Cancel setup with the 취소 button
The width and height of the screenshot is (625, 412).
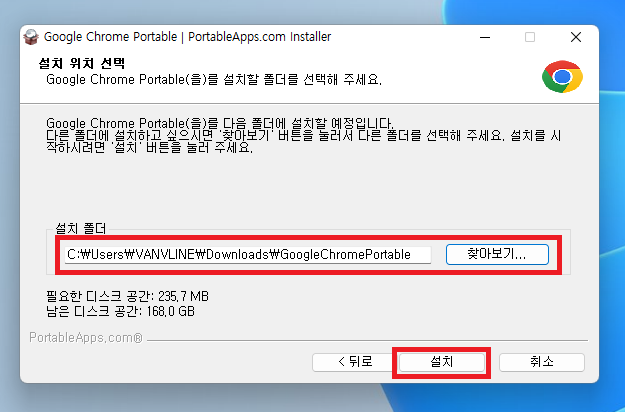point(542,362)
